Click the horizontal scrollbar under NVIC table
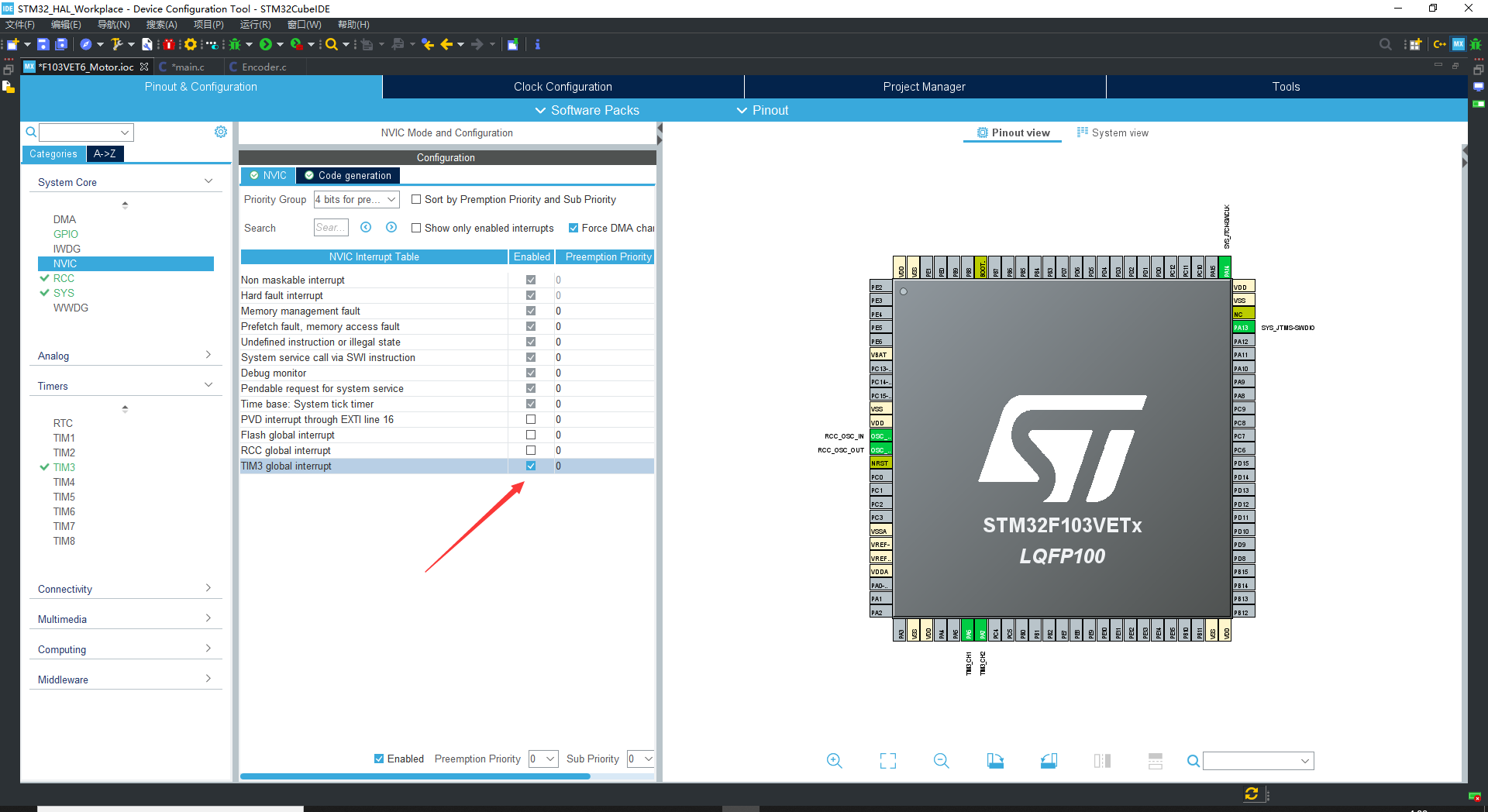The width and height of the screenshot is (1488, 812). (415, 776)
